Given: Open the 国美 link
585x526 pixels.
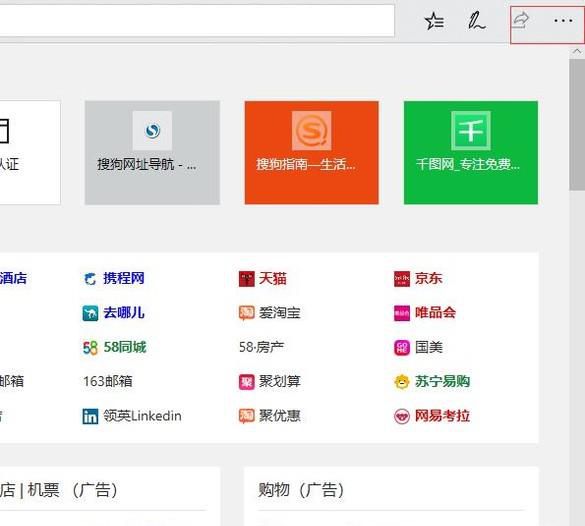Looking at the screenshot, I should (429, 347).
